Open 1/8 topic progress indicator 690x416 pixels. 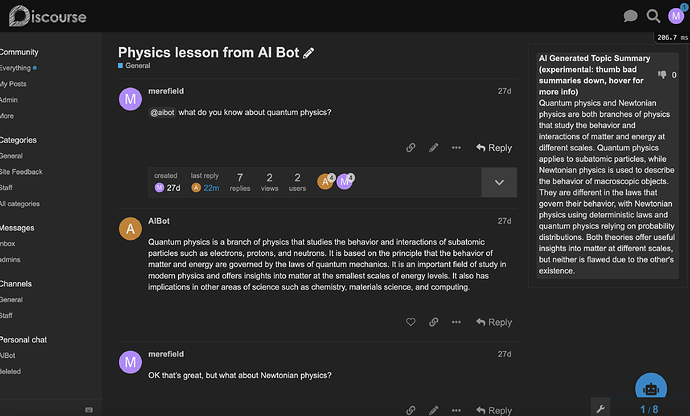click(x=649, y=409)
